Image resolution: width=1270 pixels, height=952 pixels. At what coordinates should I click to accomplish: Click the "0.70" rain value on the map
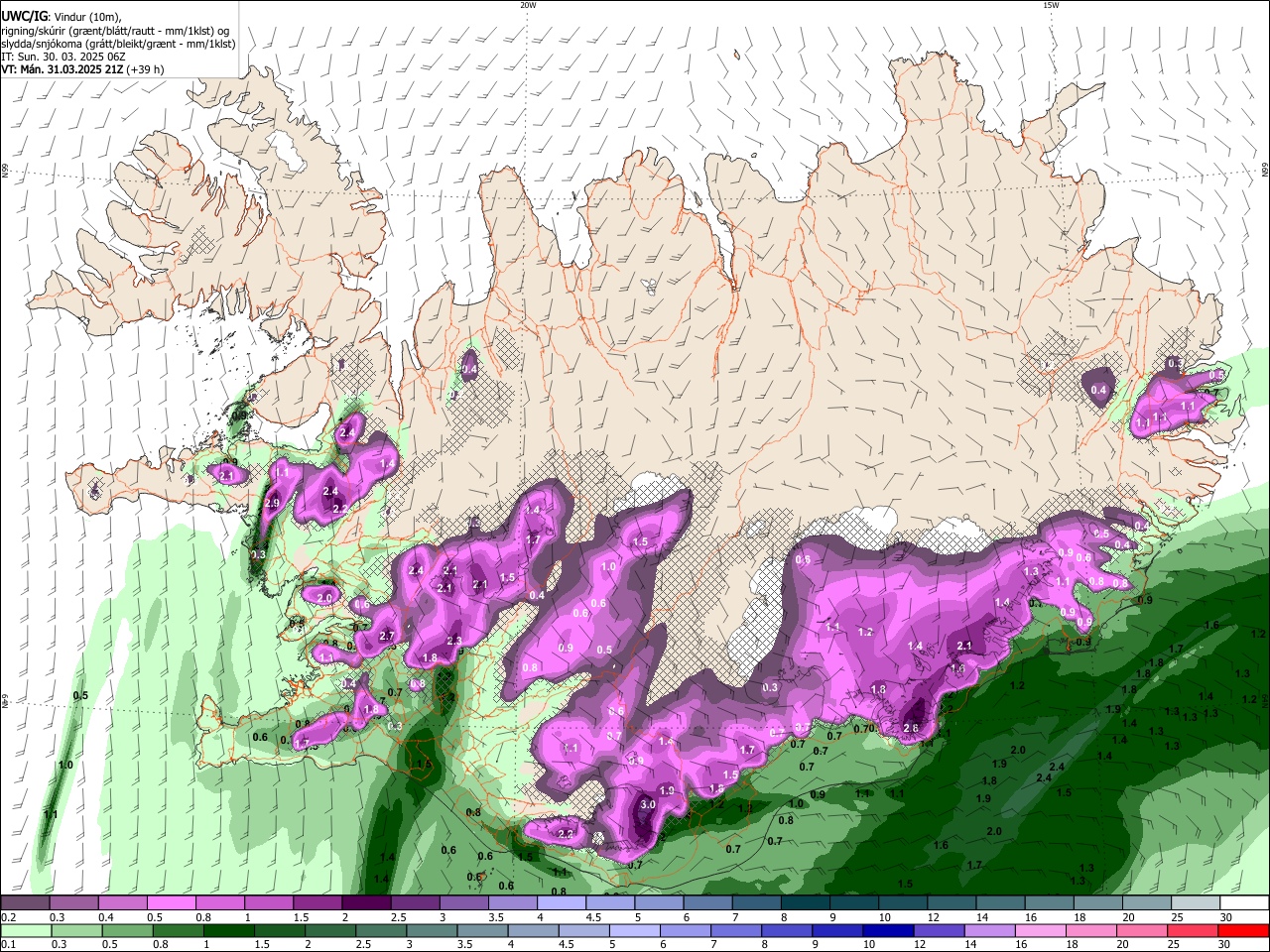tap(864, 729)
